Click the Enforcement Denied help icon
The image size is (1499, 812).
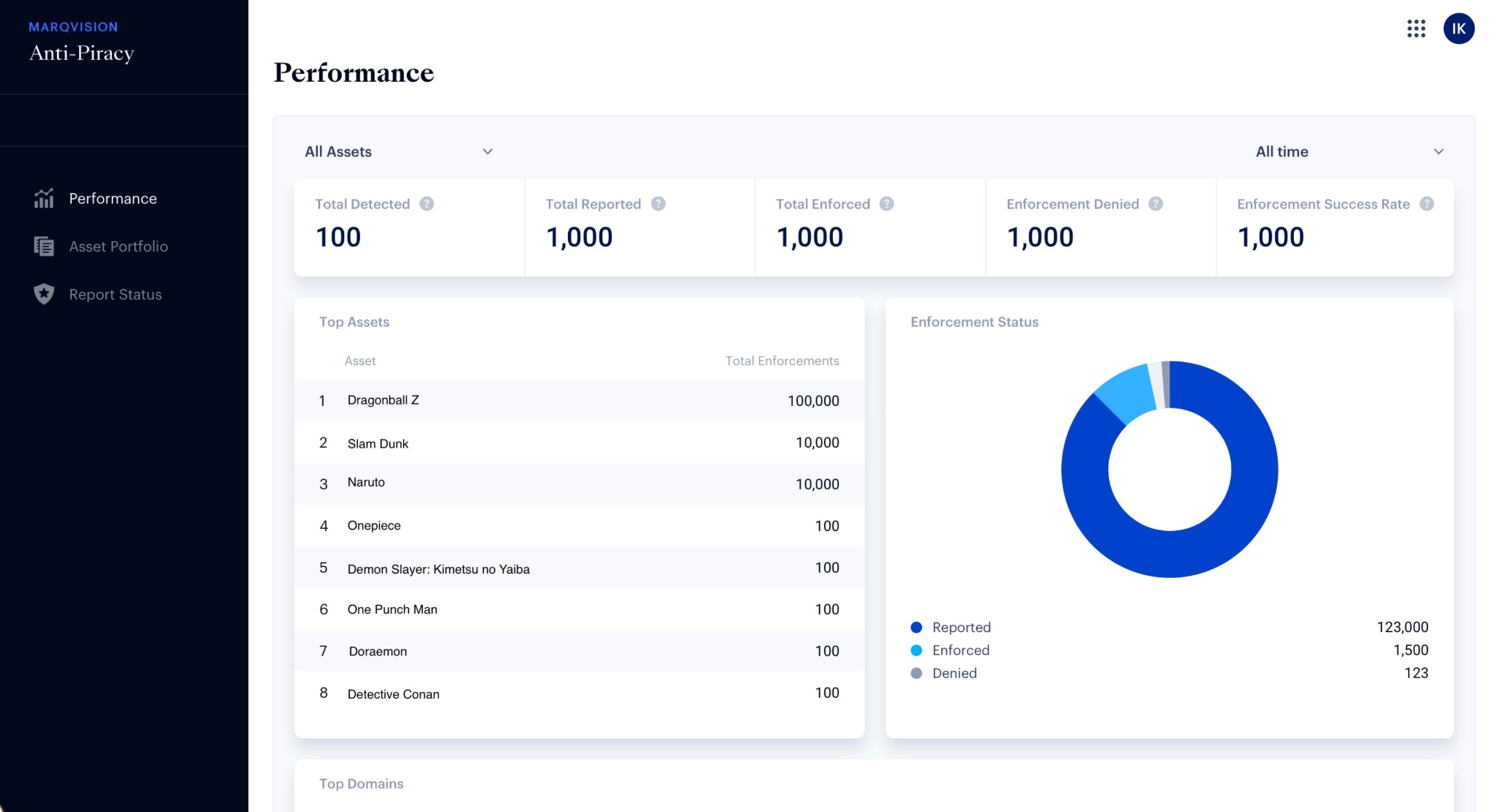[x=1156, y=204]
